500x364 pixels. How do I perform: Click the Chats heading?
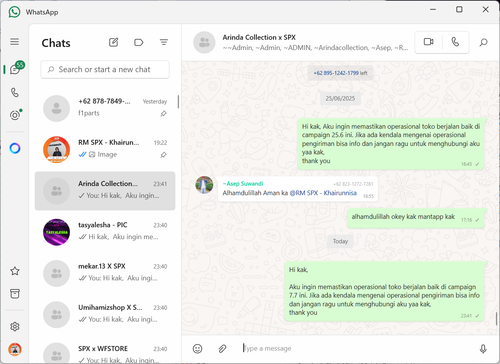point(56,43)
